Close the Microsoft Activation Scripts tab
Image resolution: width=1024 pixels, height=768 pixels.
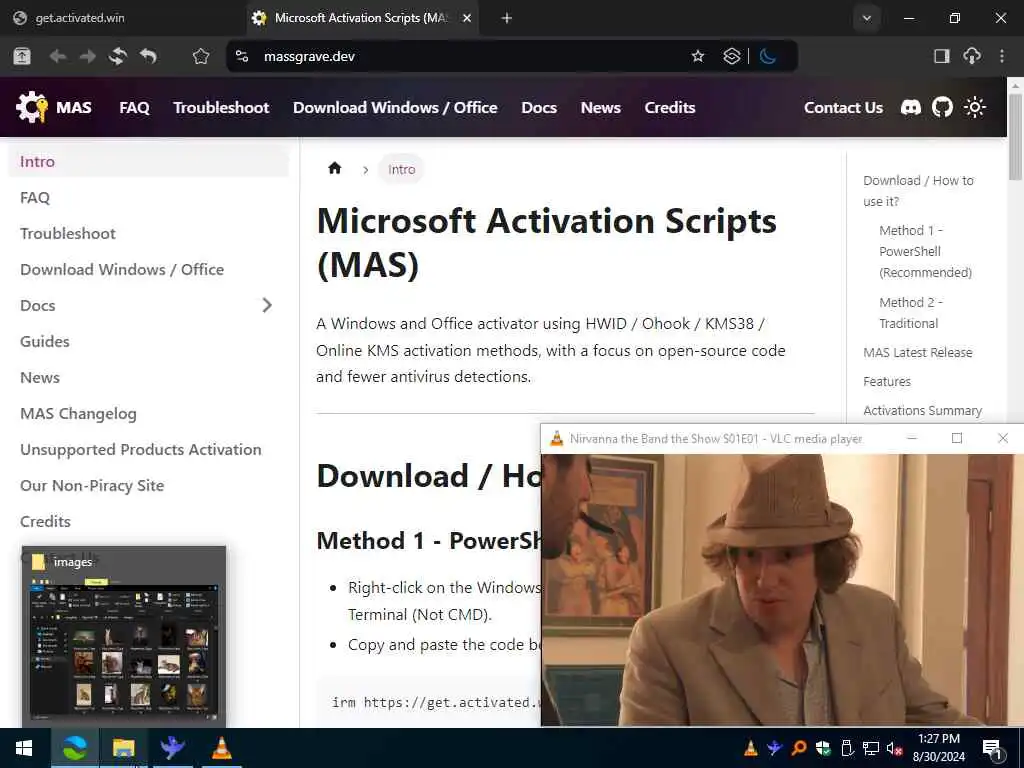point(466,18)
